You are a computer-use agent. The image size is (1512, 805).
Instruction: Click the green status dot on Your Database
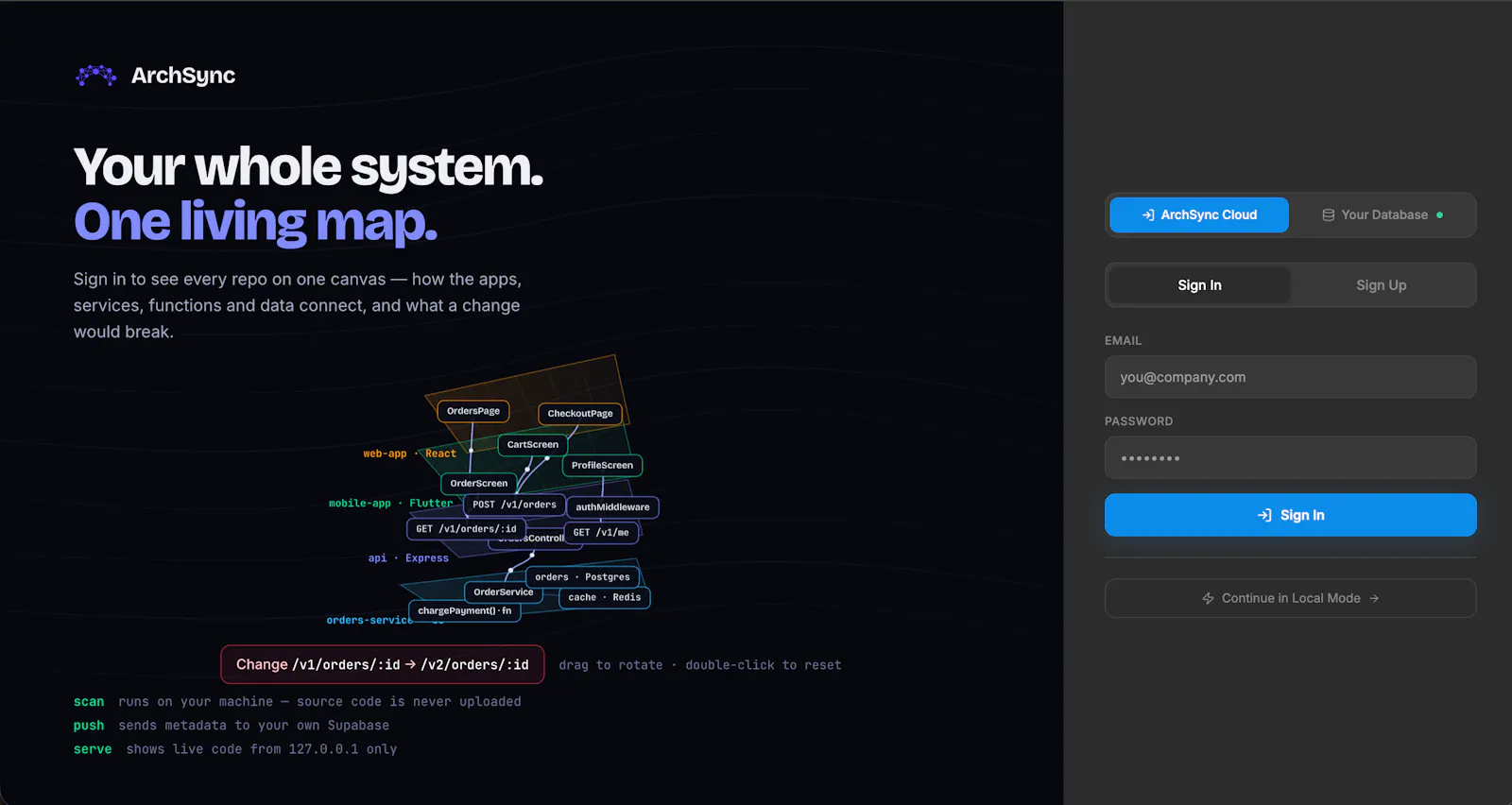1439,215
